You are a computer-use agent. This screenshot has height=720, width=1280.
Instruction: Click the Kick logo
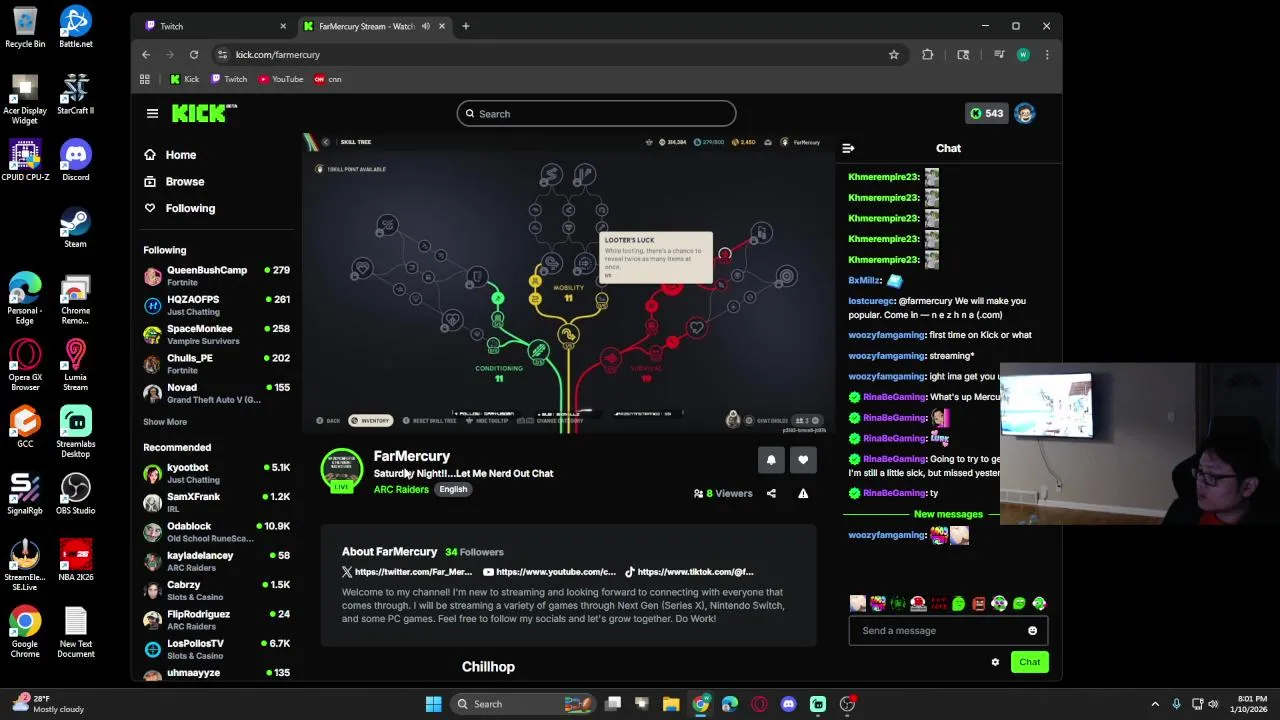pyautogui.click(x=203, y=113)
